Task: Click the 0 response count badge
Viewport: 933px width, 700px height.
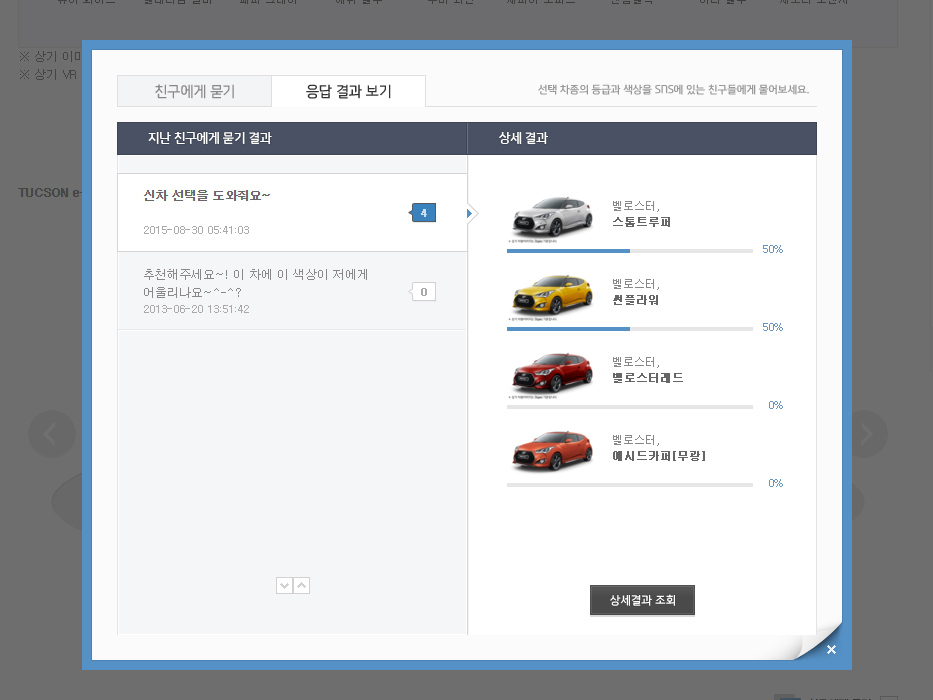Action: click(424, 292)
